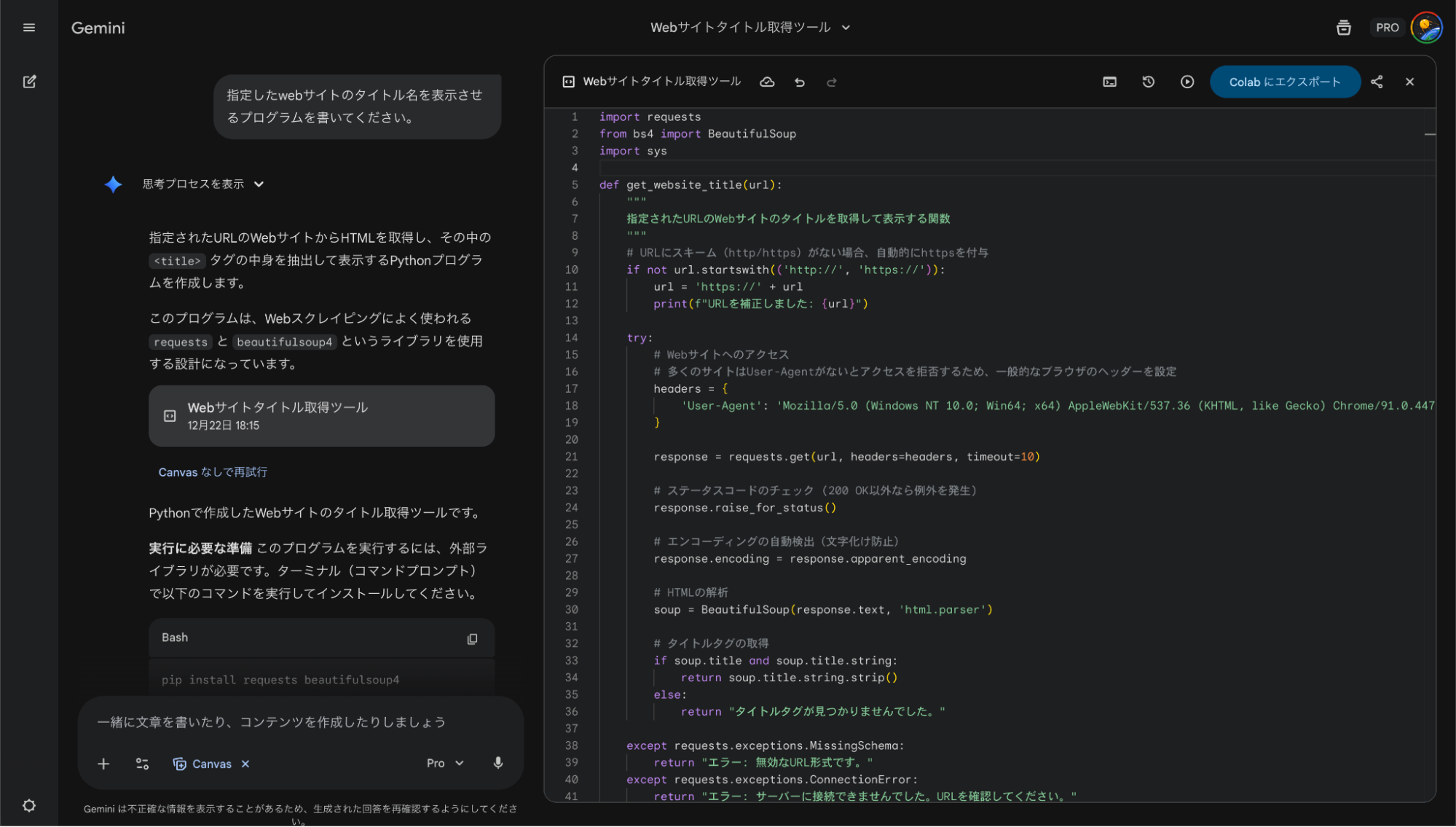Copy the pip install command

point(472,638)
